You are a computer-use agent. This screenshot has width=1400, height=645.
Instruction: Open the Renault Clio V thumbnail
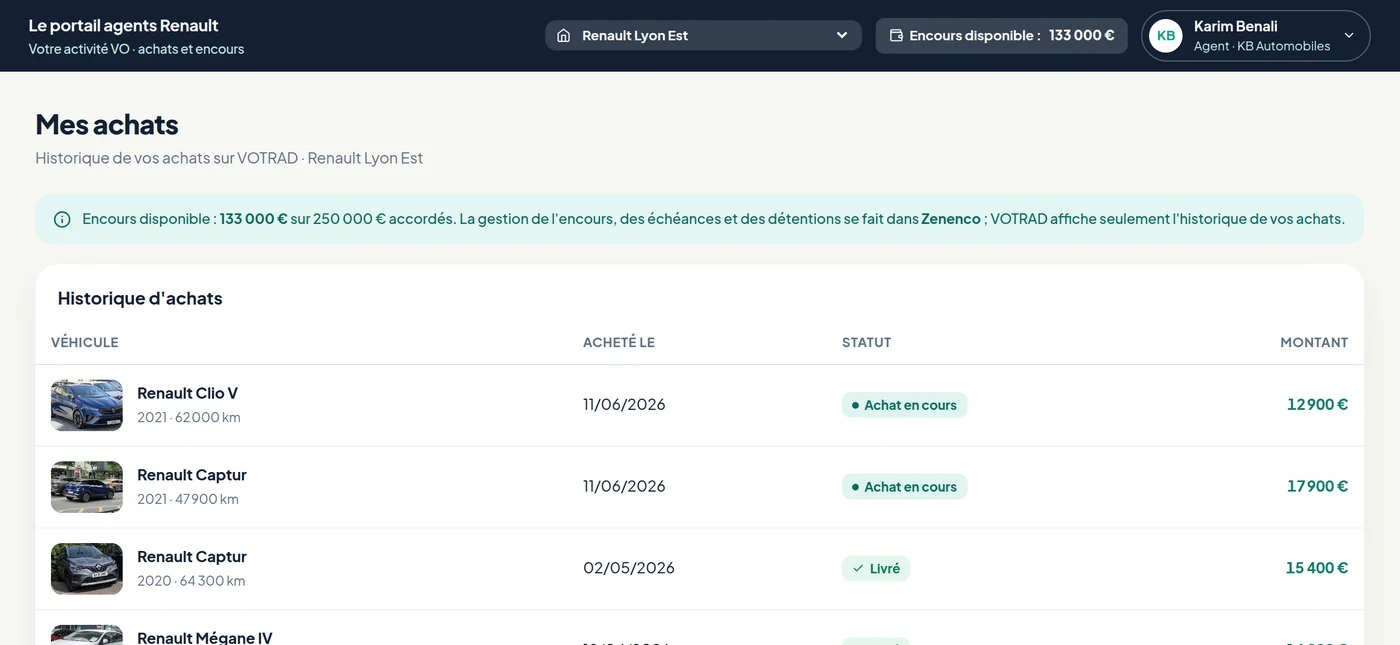click(x=87, y=405)
